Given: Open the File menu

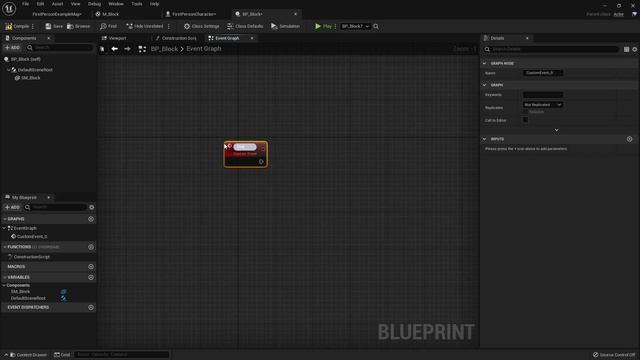Looking at the screenshot, I should [25, 4].
